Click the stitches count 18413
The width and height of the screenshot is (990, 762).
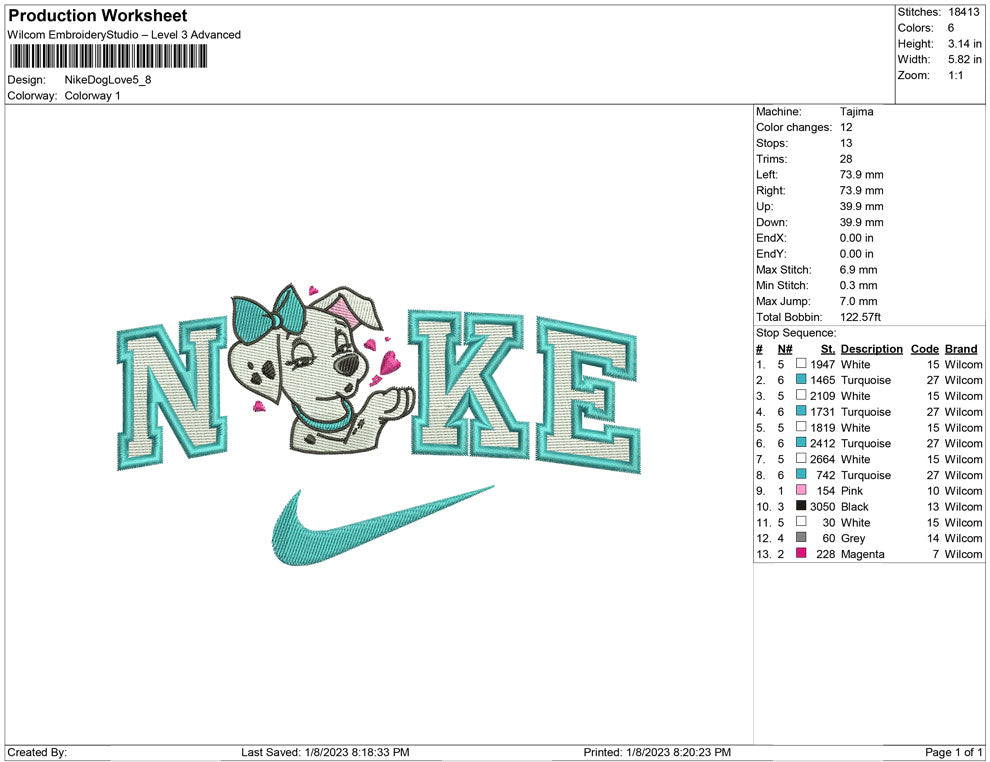coord(964,12)
